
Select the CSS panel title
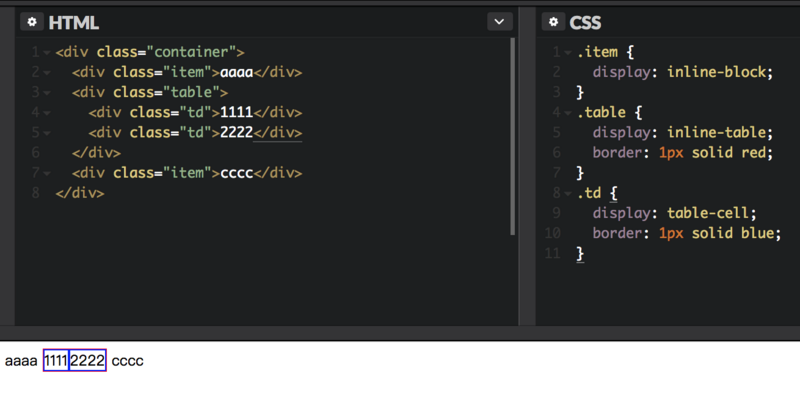click(x=585, y=22)
